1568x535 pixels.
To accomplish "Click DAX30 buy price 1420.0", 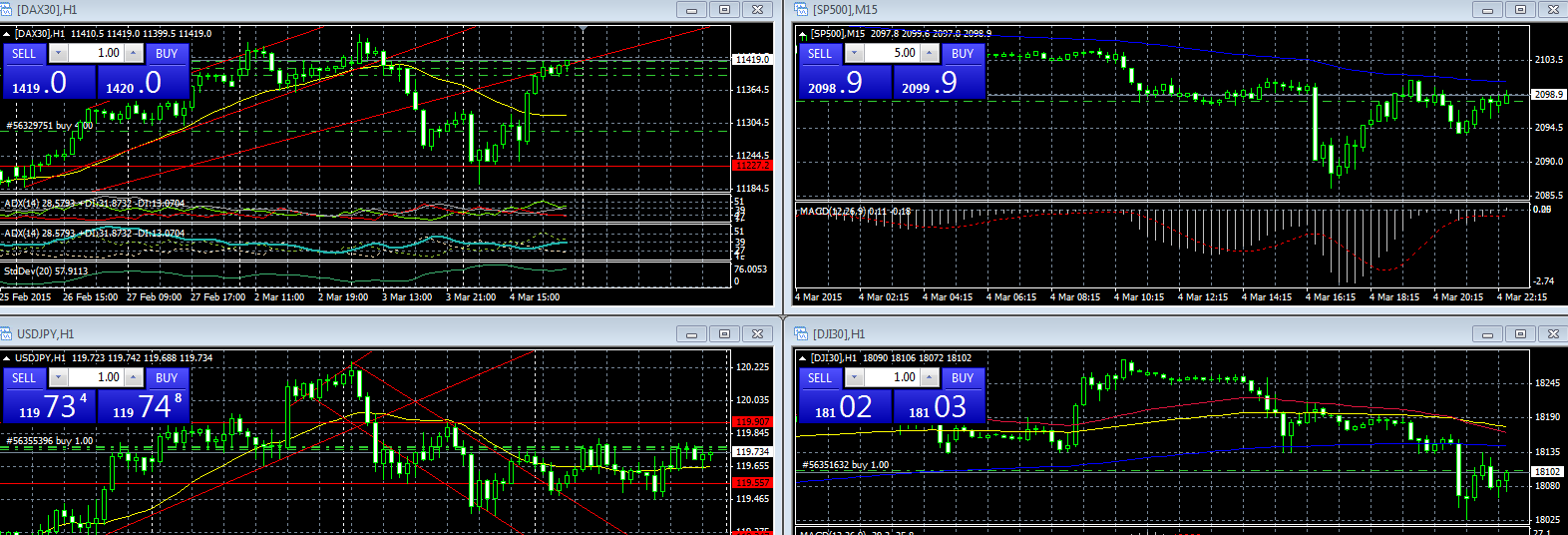I will [143, 83].
